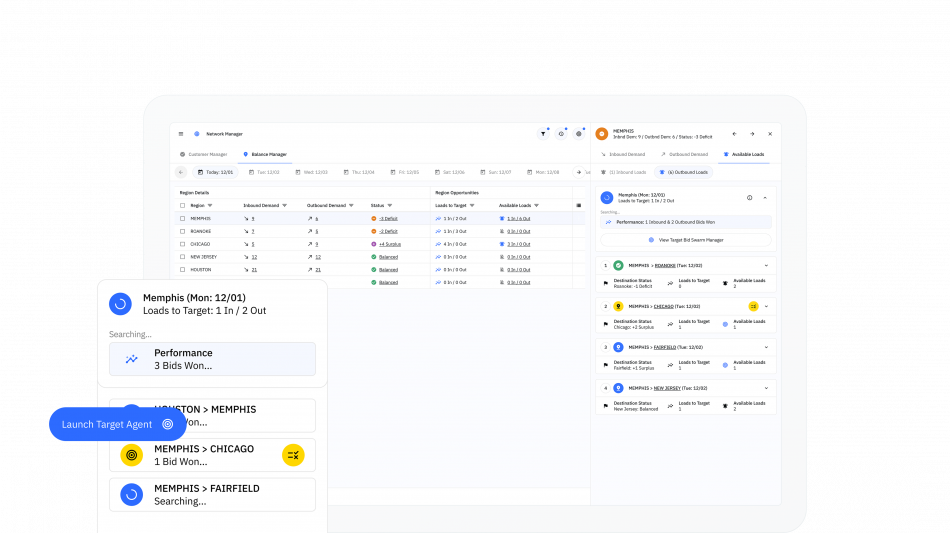Click the info icon in Memphis (Mon: 12/01) panel

coord(749,197)
